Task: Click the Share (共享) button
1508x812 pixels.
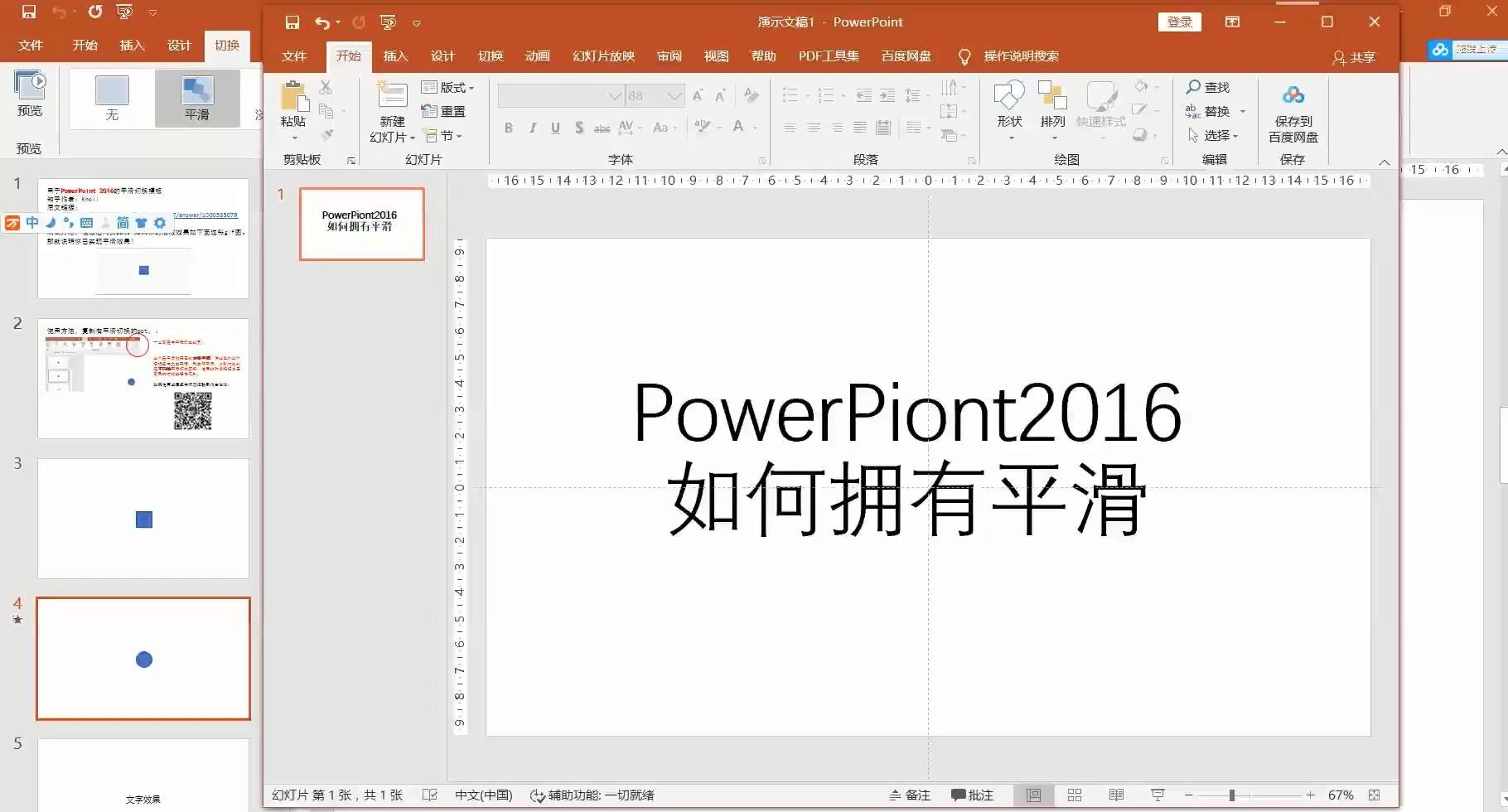Action: click(x=1354, y=57)
